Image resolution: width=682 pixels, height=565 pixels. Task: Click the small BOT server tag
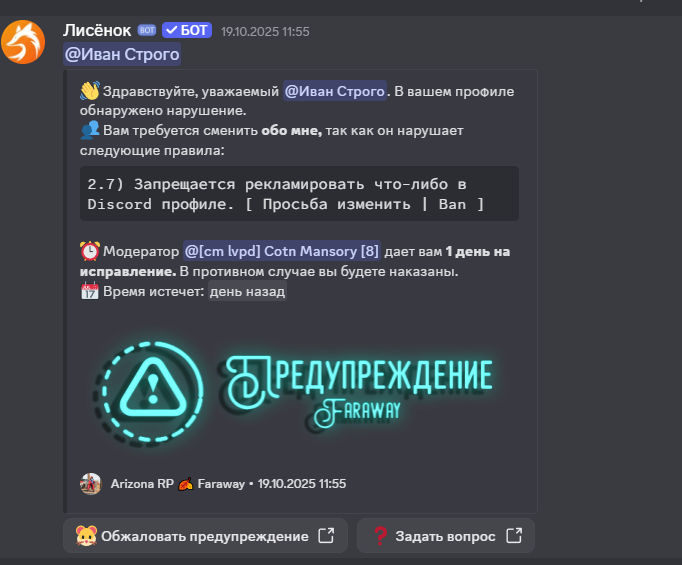(x=147, y=30)
